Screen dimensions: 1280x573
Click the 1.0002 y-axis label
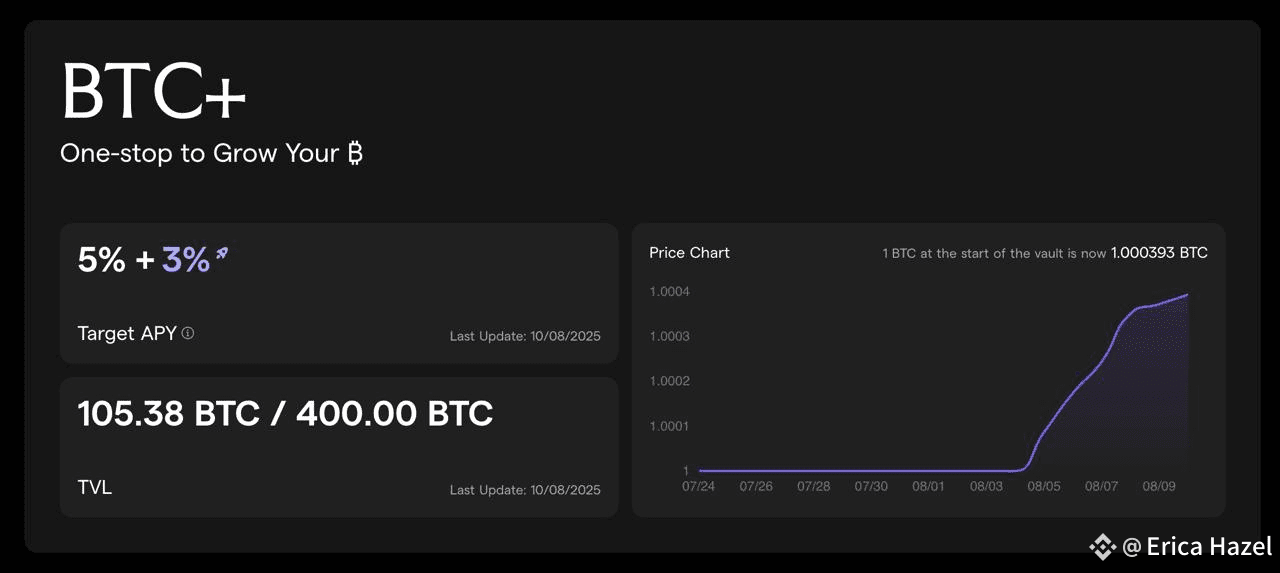click(670, 381)
